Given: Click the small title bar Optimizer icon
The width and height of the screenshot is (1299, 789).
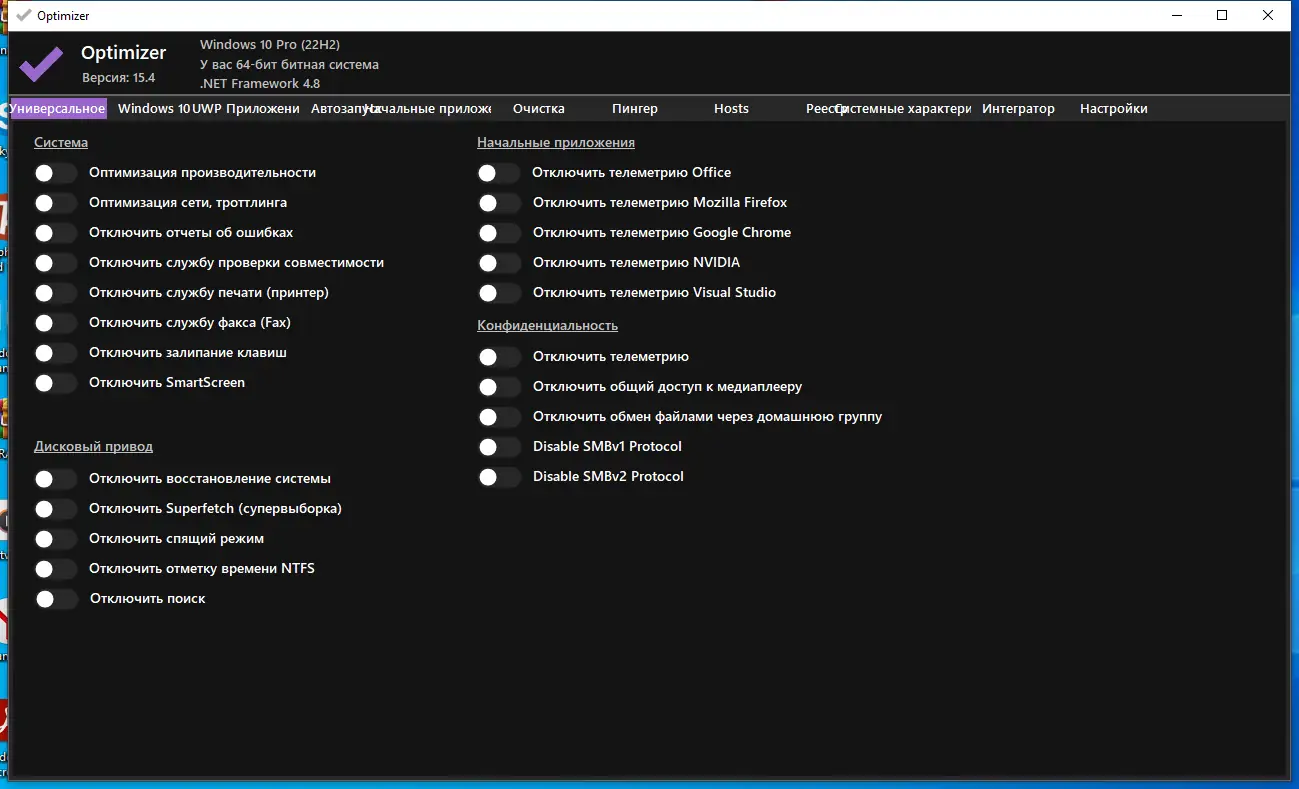Looking at the screenshot, I should (24, 15).
